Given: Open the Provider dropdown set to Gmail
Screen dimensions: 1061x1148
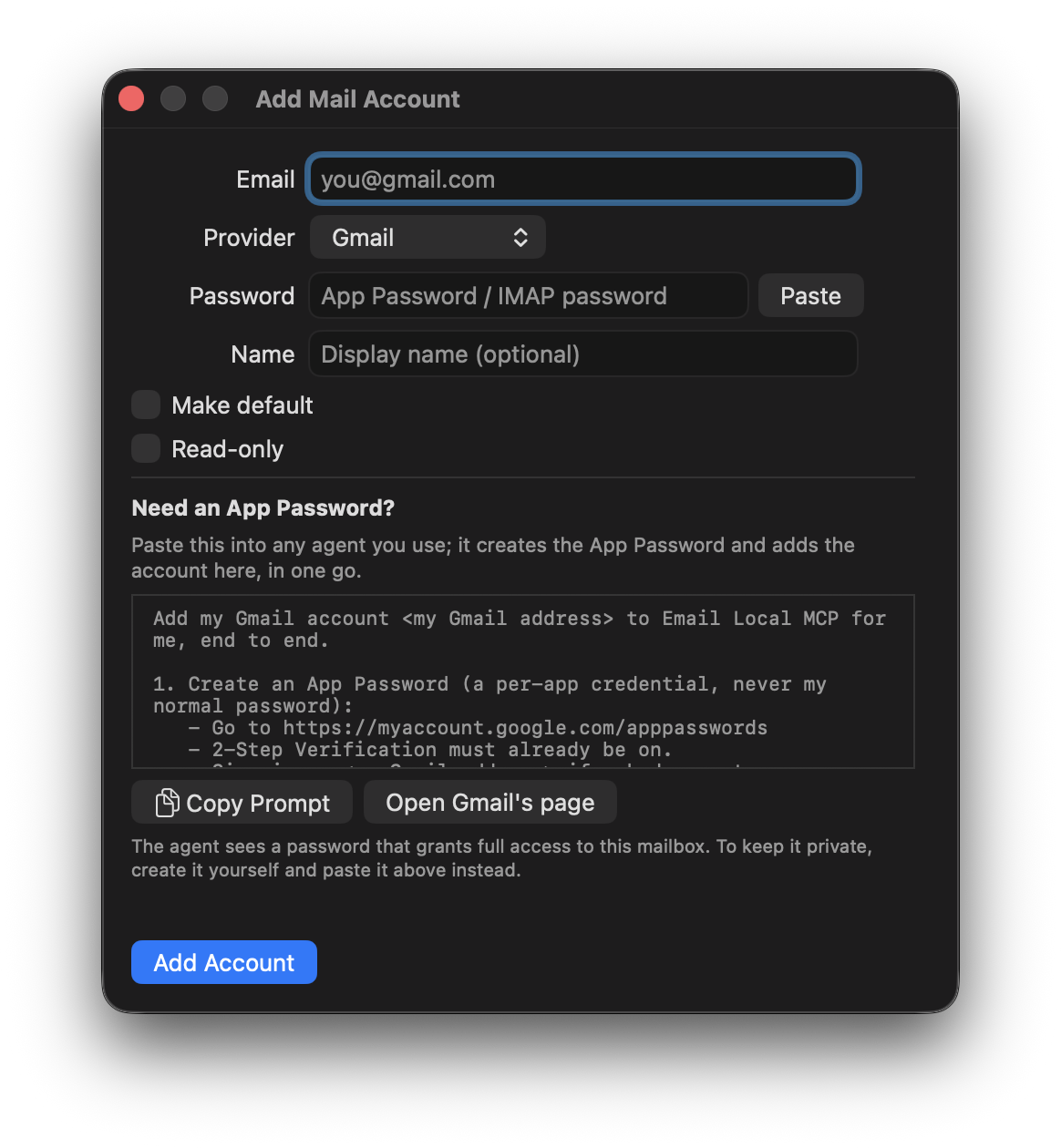Looking at the screenshot, I should (x=427, y=237).
